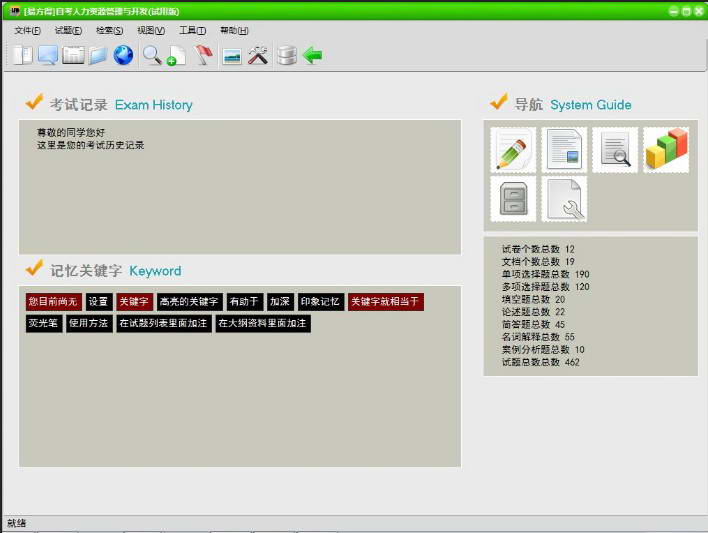
Task: Click the blue folder toolbar icon
Action: [x=98, y=56]
